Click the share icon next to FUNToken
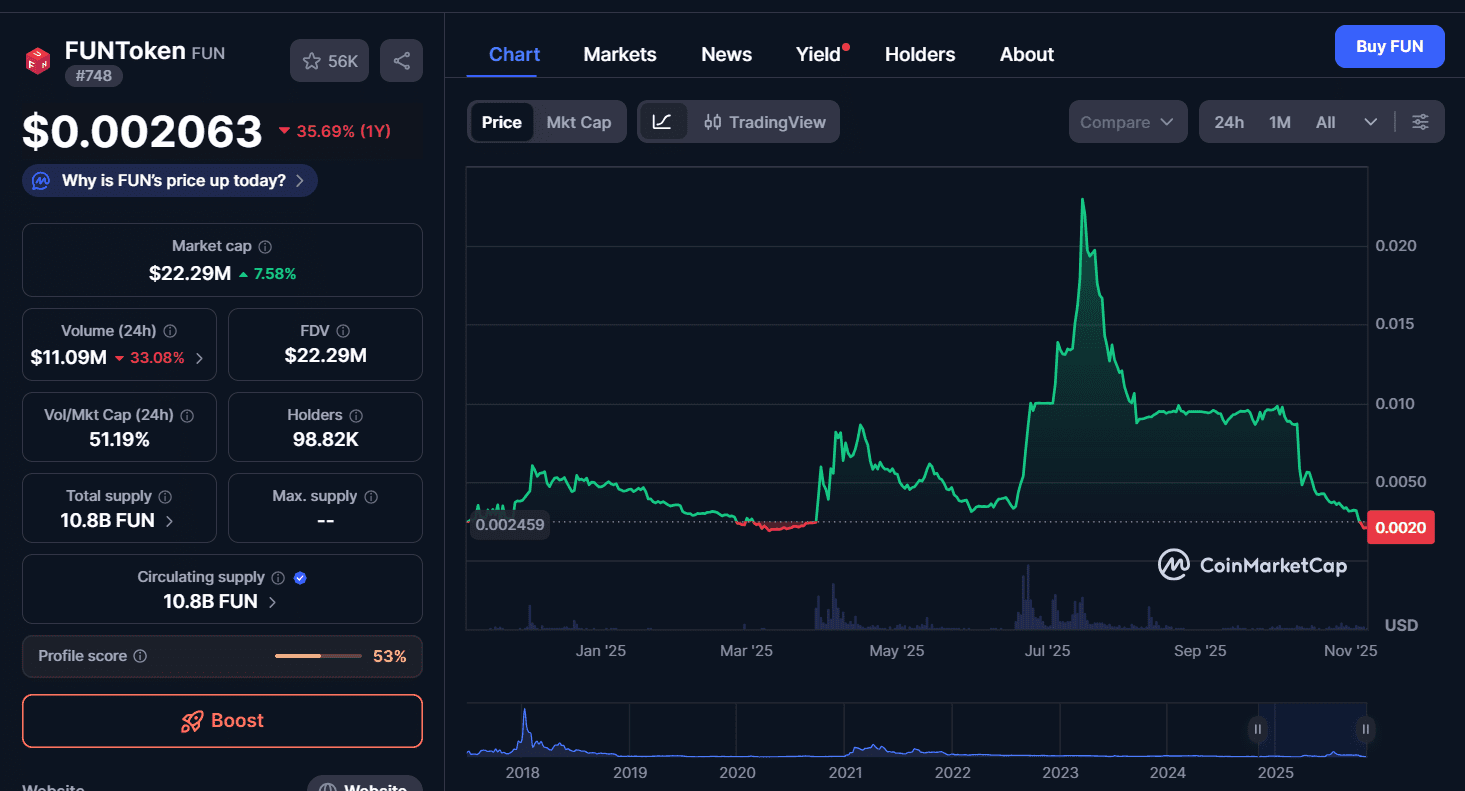The height and width of the screenshot is (791, 1465). (401, 61)
